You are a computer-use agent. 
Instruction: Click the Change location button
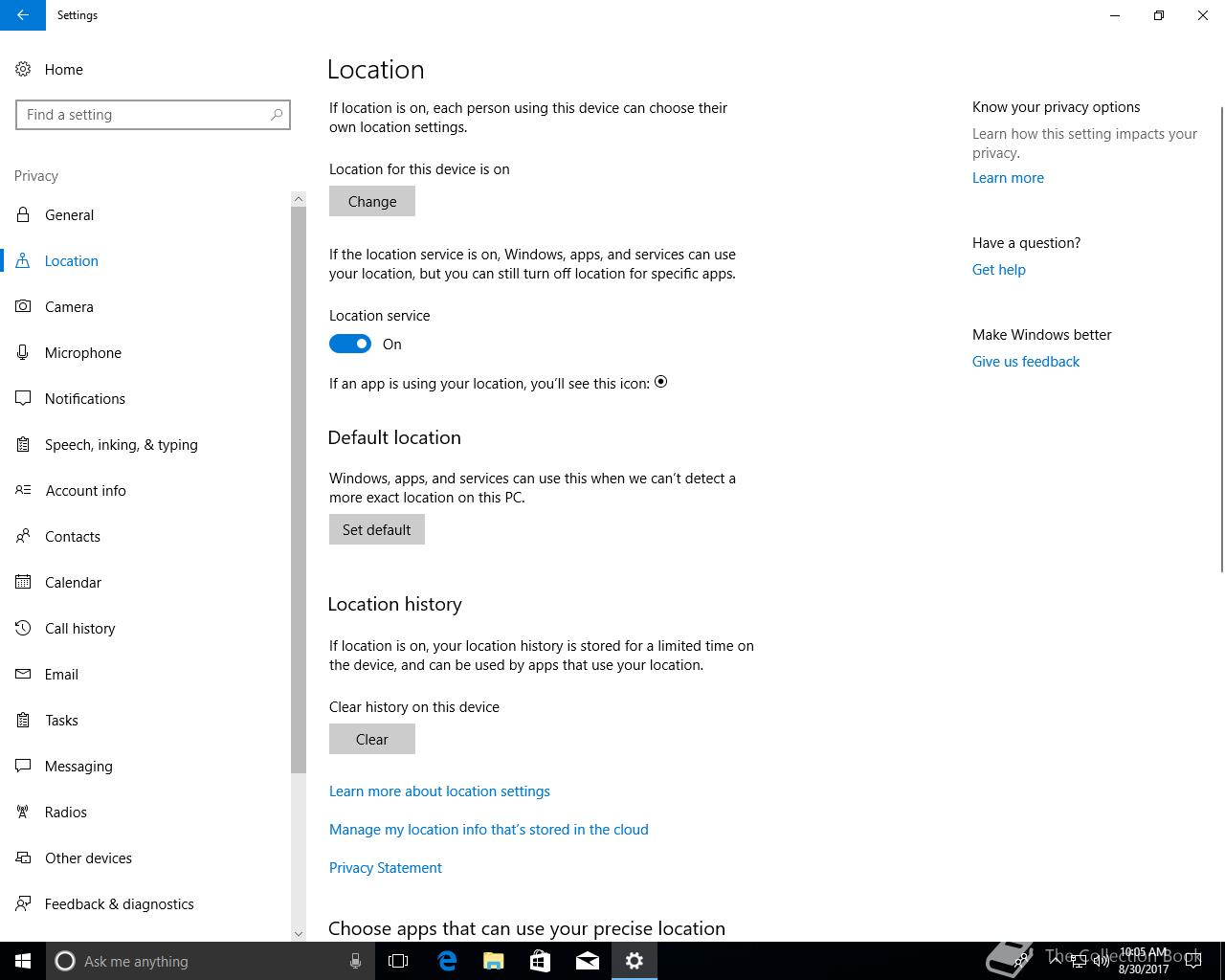(x=372, y=201)
